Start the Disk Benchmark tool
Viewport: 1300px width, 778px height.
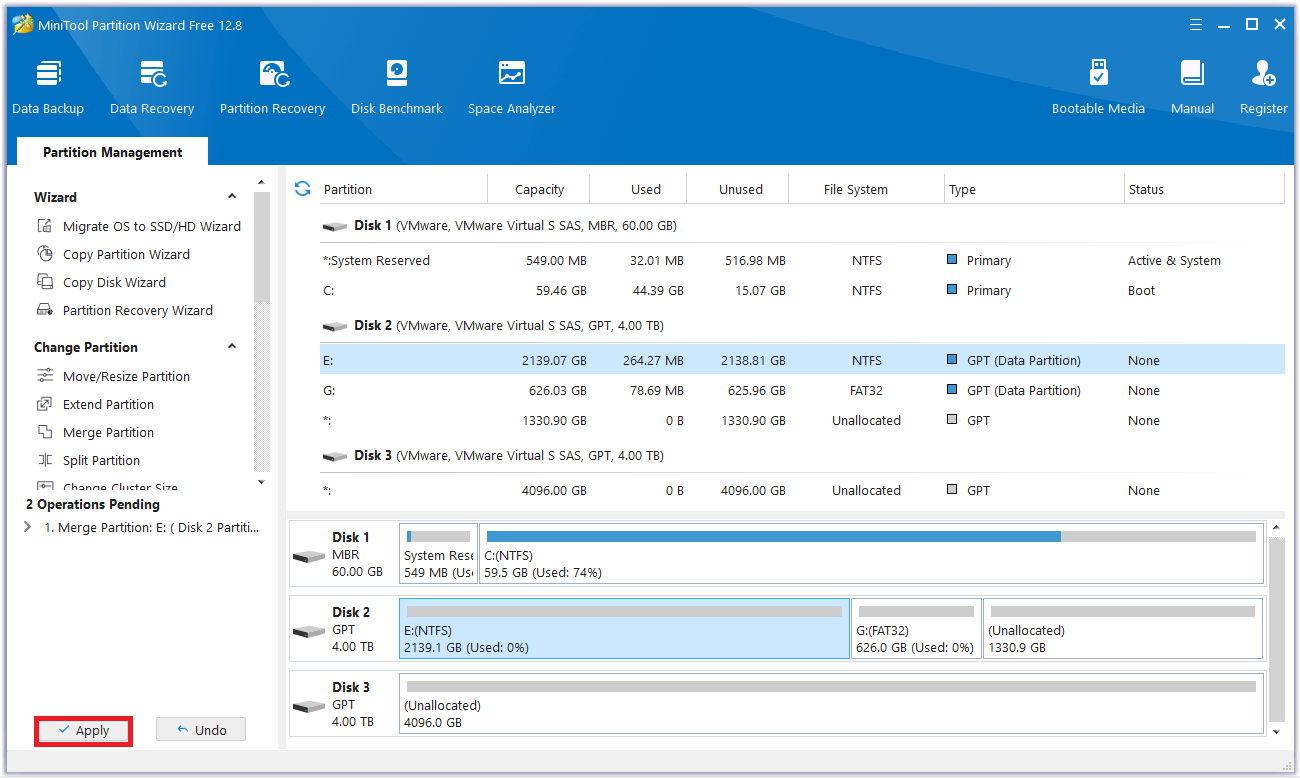397,87
